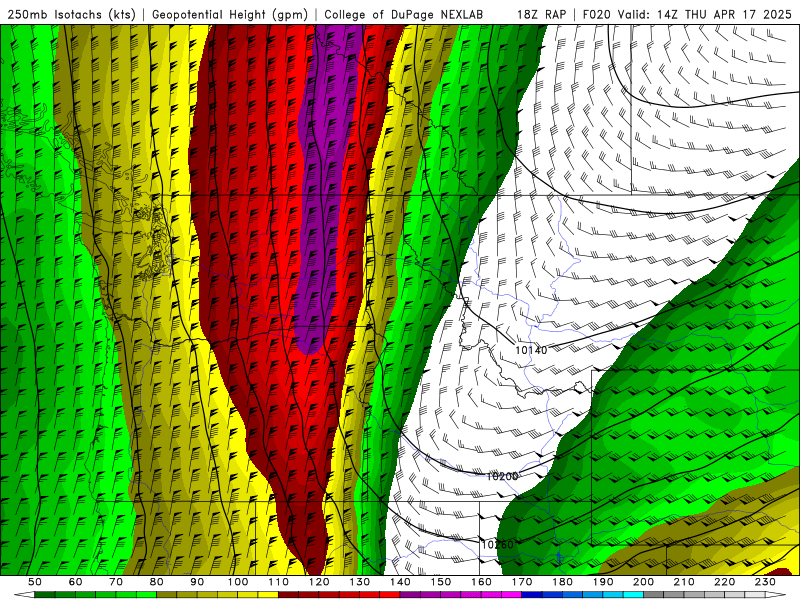800x600 pixels.
Task: Click the 120 value on the color scale
Action: pyautogui.click(x=319, y=582)
